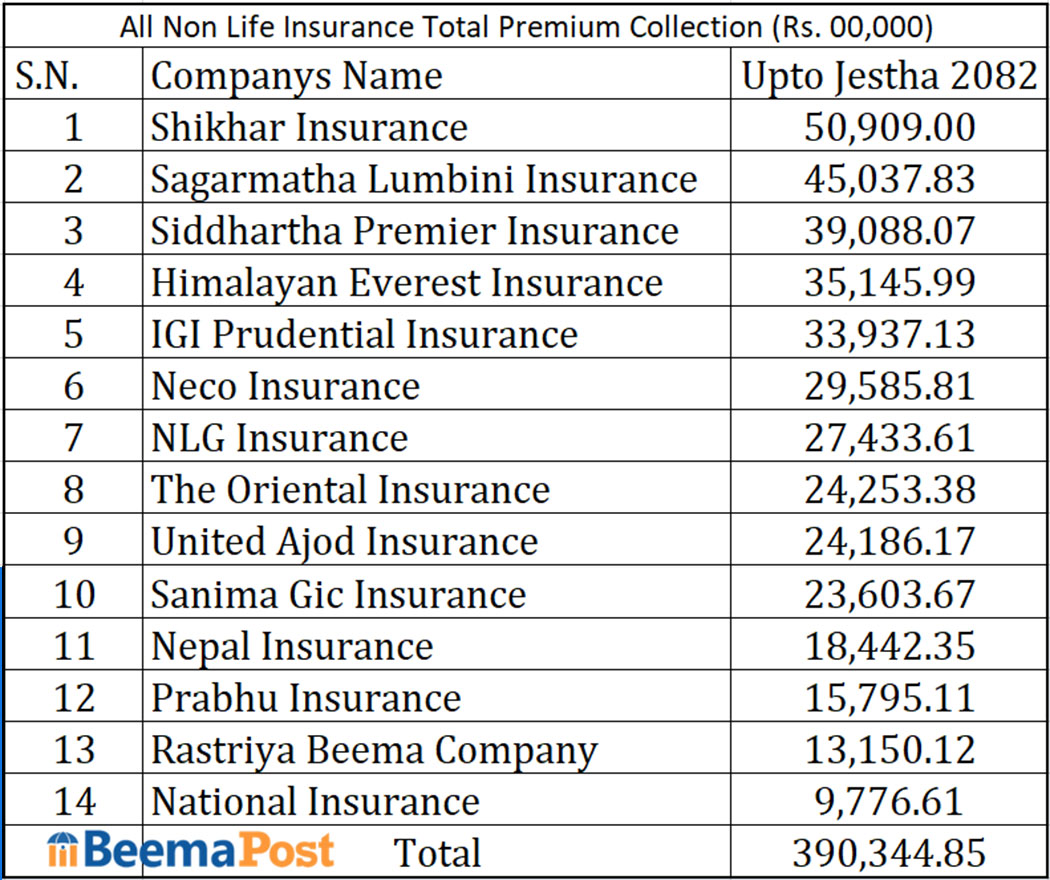Click the Upto Jestha 2082 header
The width and height of the screenshot is (1050, 880).
coord(888,76)
